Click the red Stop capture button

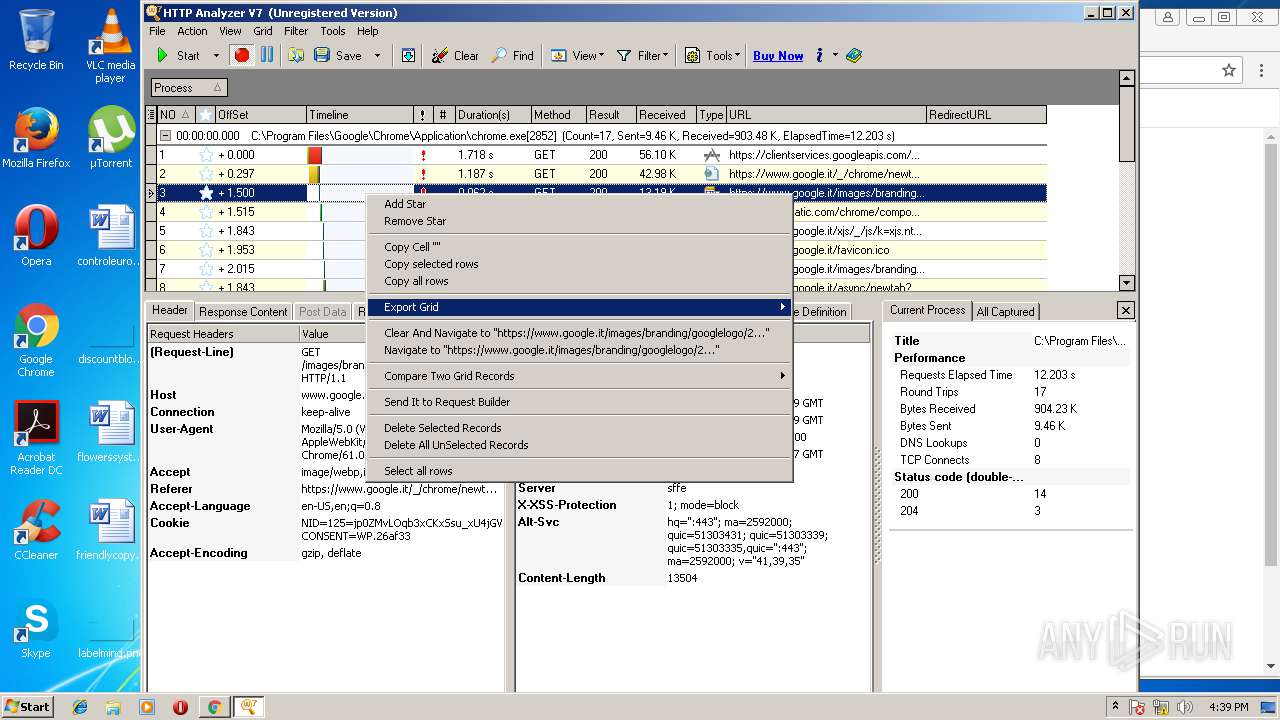click(241, 56)
